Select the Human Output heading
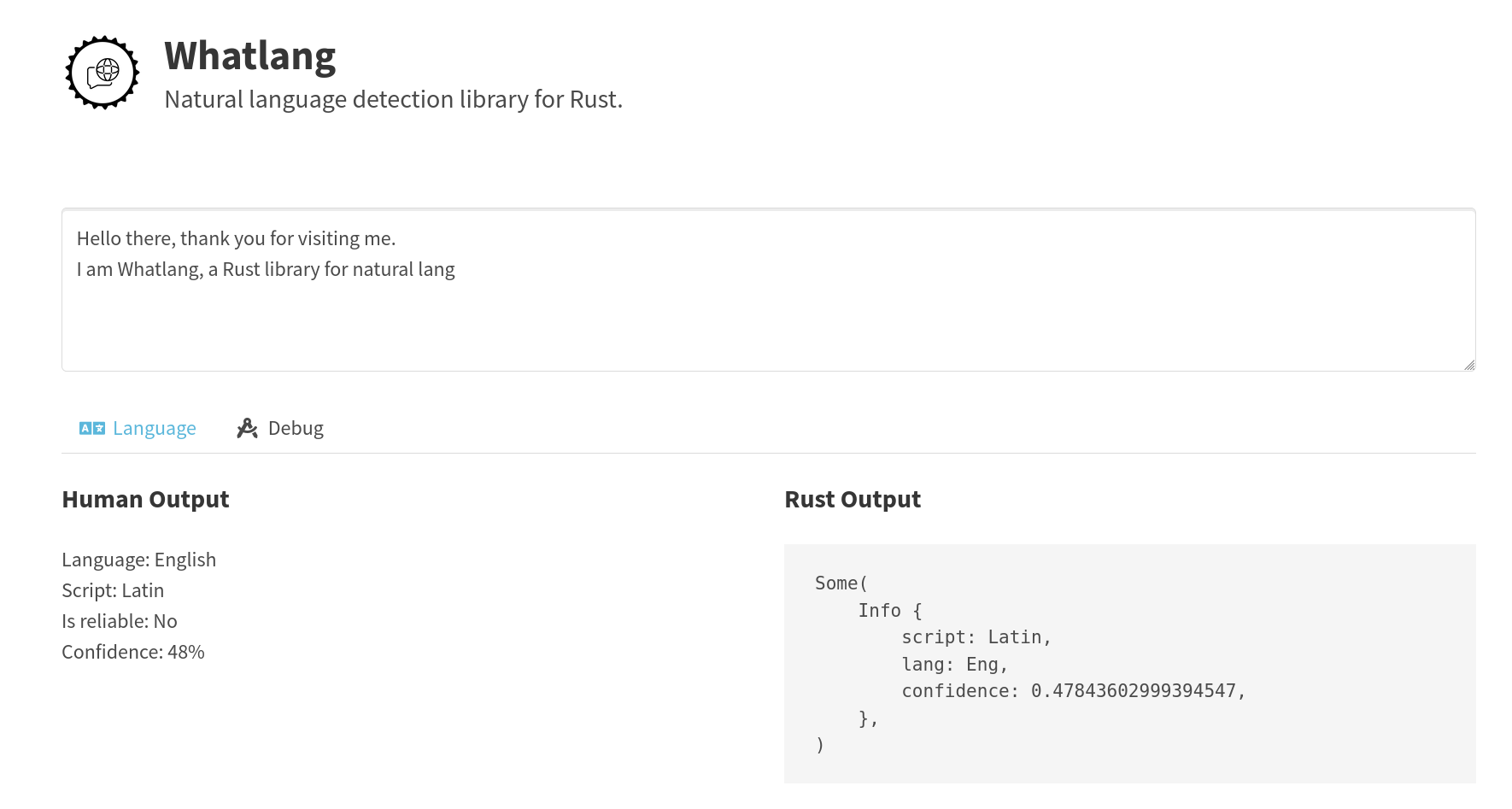The image size is (1512, 809). coord(144,499)
